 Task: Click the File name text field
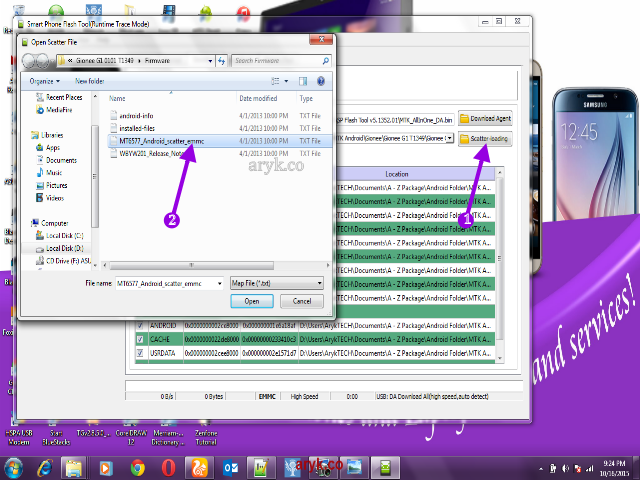166,283
